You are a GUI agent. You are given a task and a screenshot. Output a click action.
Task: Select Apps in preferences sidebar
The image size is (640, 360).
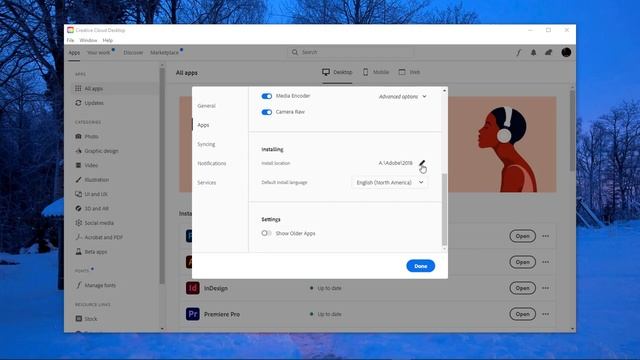coord(203,125)
